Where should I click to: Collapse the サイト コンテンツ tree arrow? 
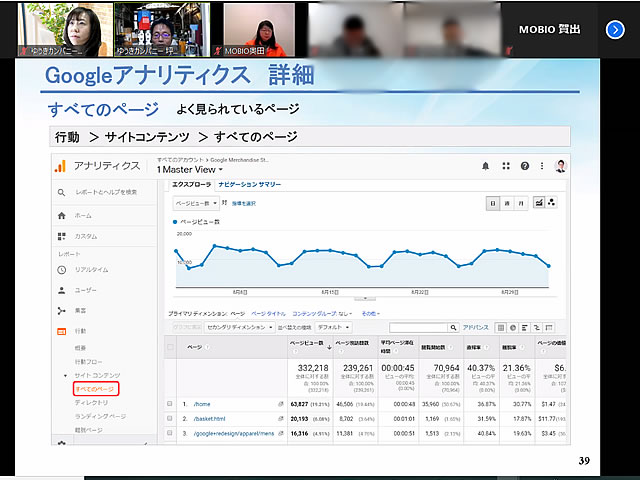(65, 376)
